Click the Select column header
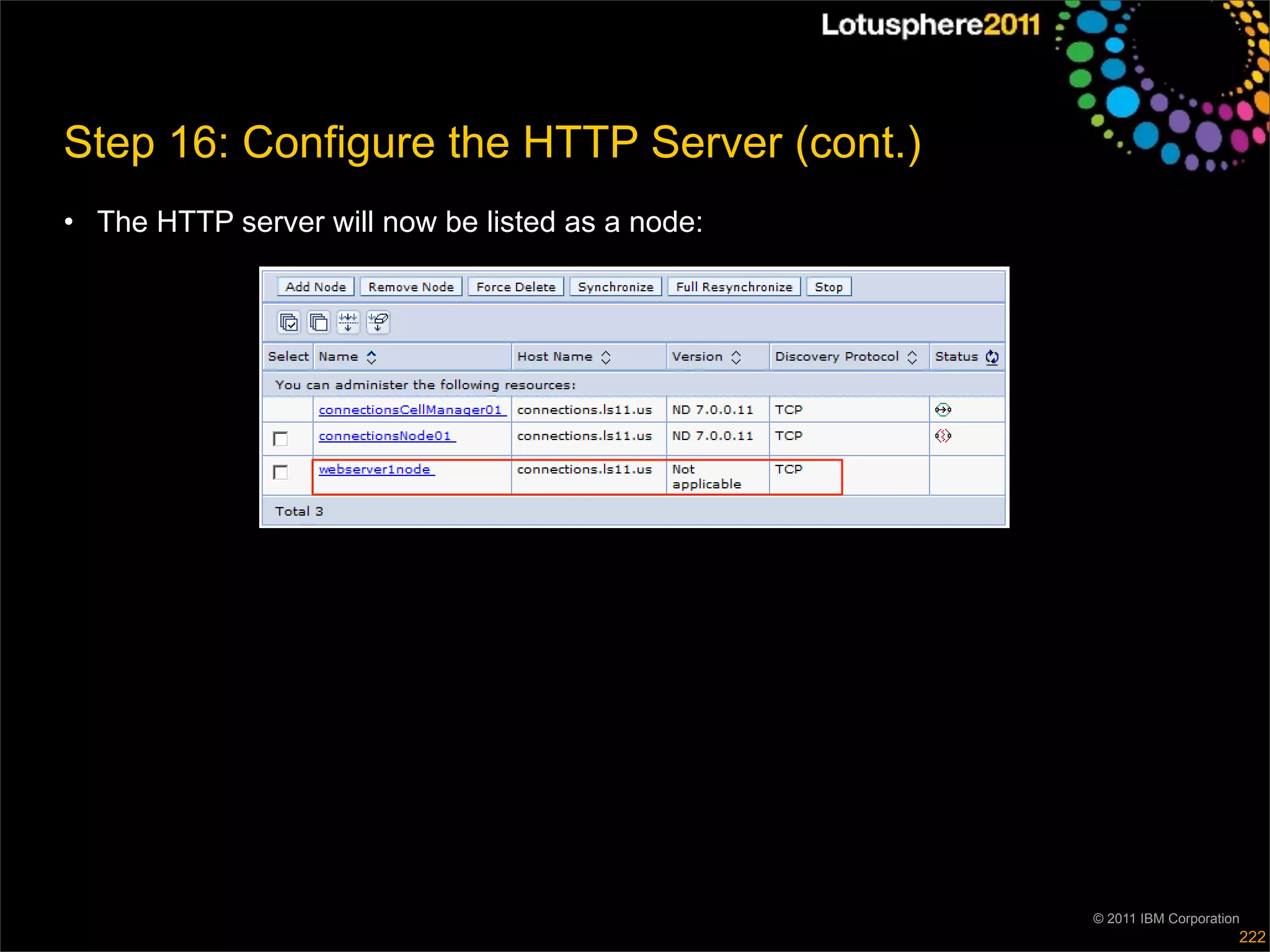 point(288,356)
